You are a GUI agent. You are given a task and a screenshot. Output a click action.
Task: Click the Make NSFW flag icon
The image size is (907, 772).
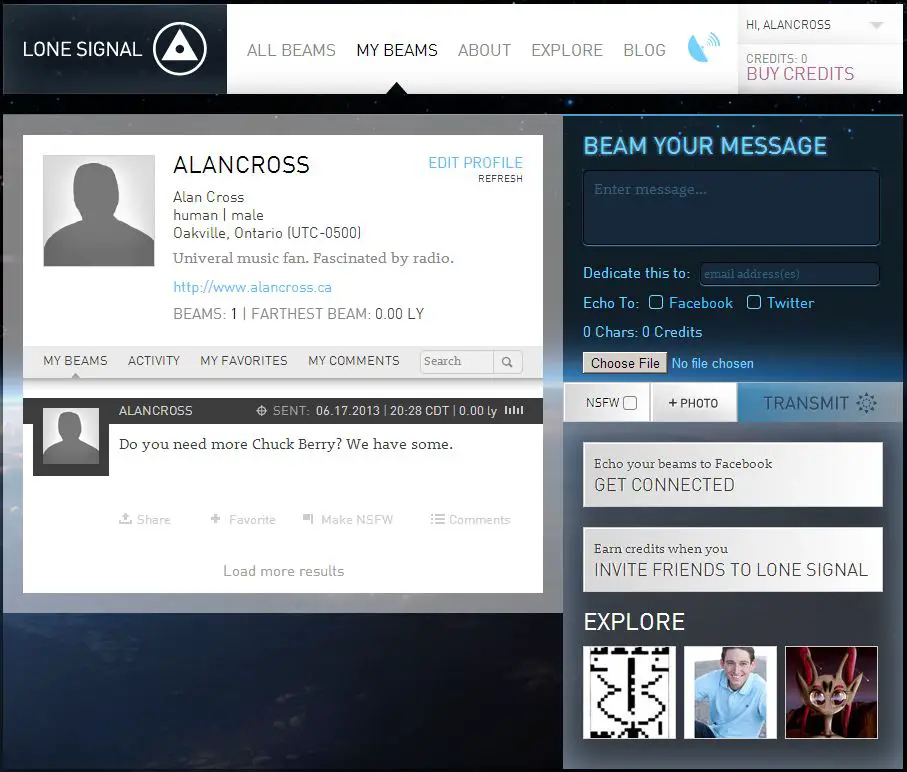coord(308,519)
